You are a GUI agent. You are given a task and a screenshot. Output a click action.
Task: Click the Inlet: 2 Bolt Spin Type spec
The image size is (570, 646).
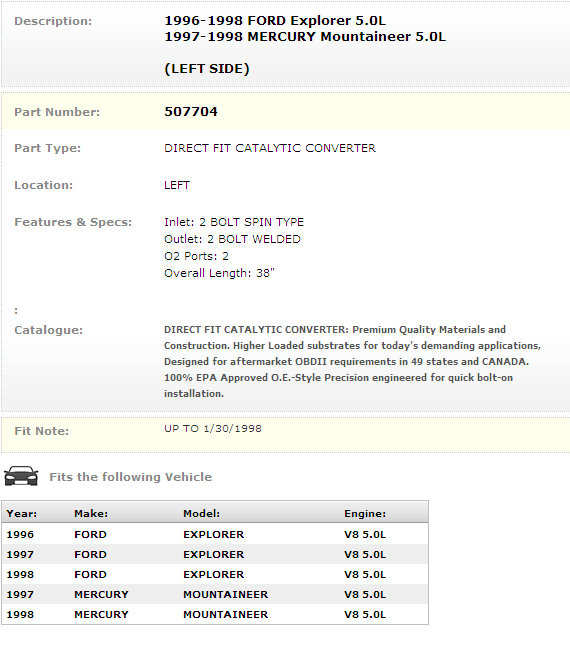coord(234,222)
